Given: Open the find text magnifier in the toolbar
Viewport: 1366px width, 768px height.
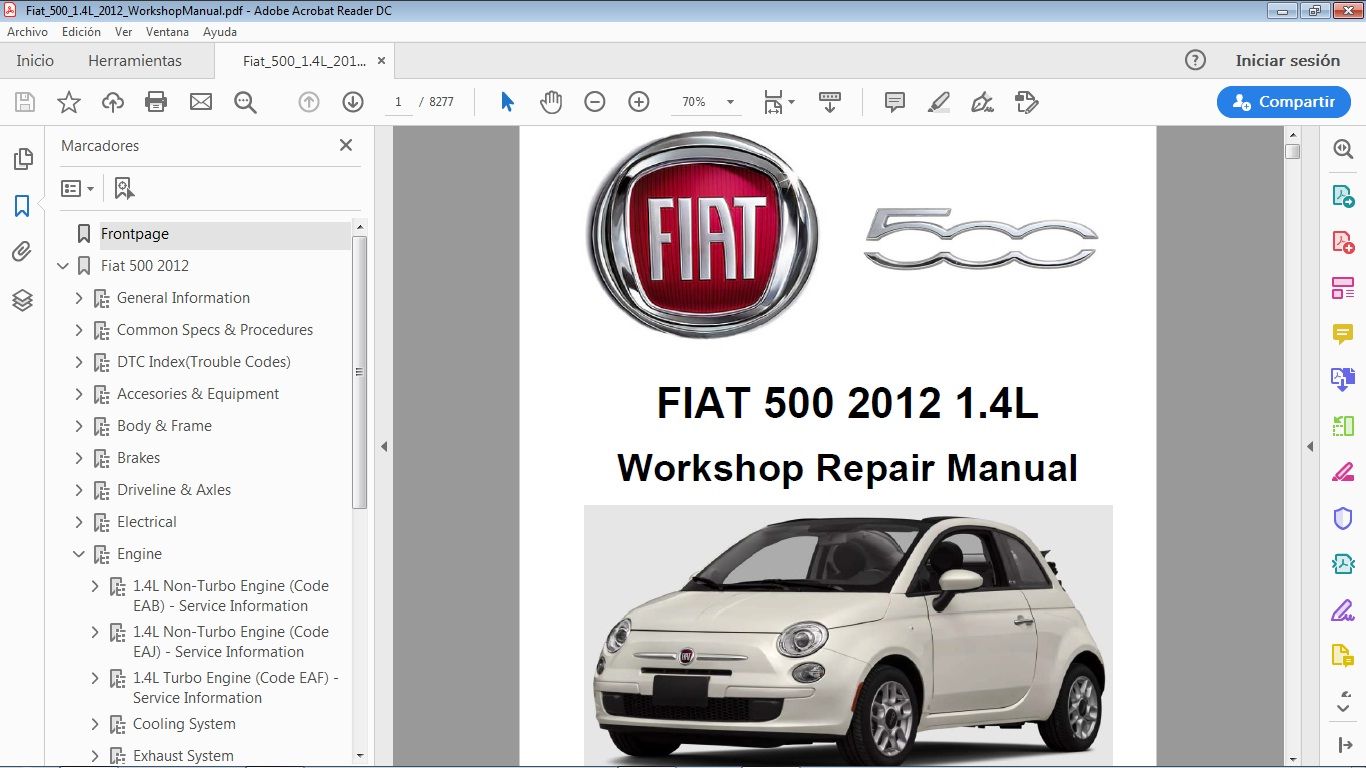Looking at the screenshot, I should point(245,102).
